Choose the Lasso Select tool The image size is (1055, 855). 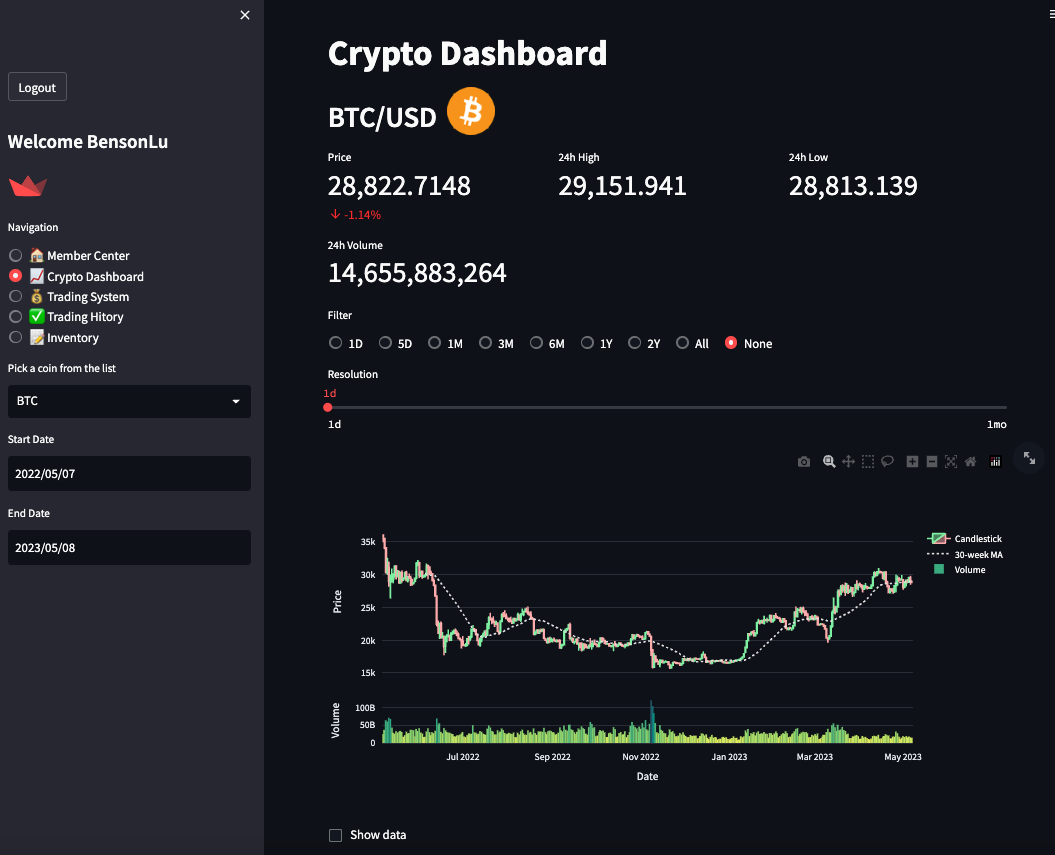click(887, 461)
